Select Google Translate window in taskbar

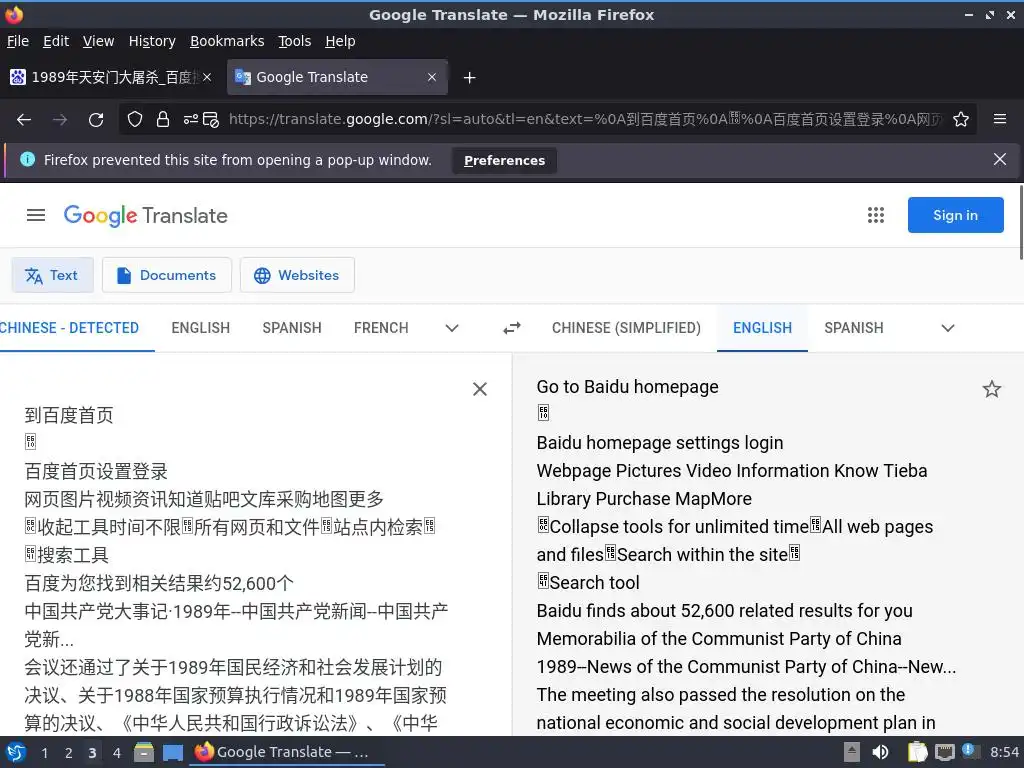pos(287,752)
